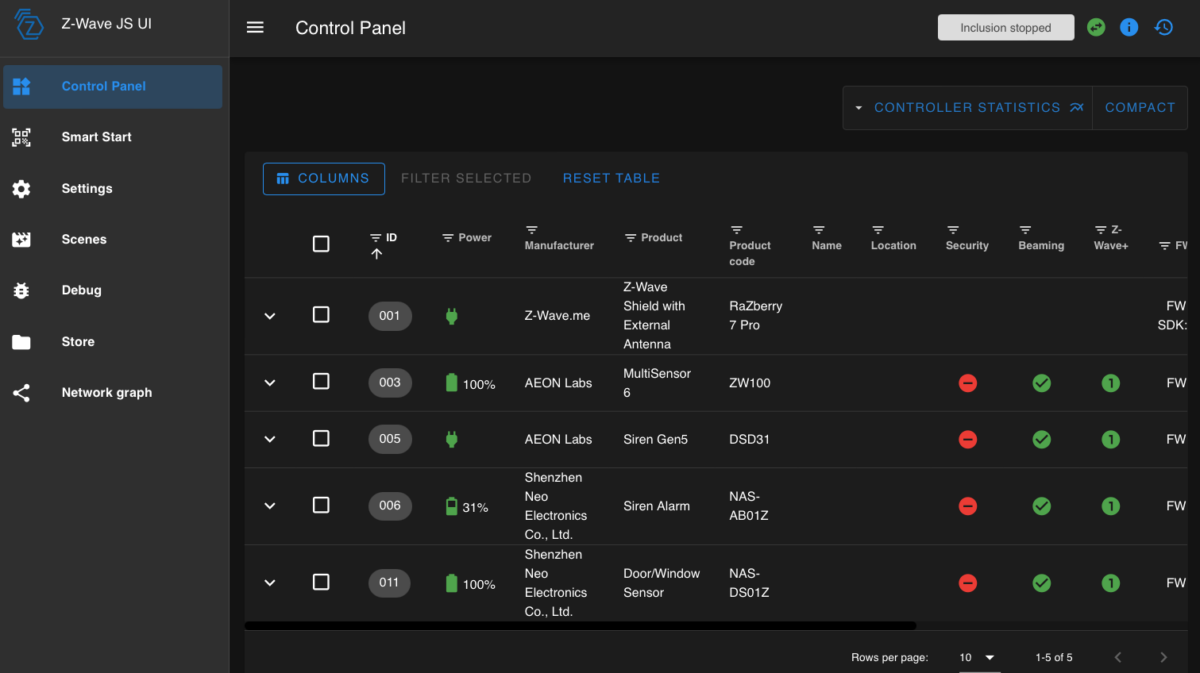Click the Smart Start QR code icon
Viewport: 1200px width, 673px height.
[21, 137]
